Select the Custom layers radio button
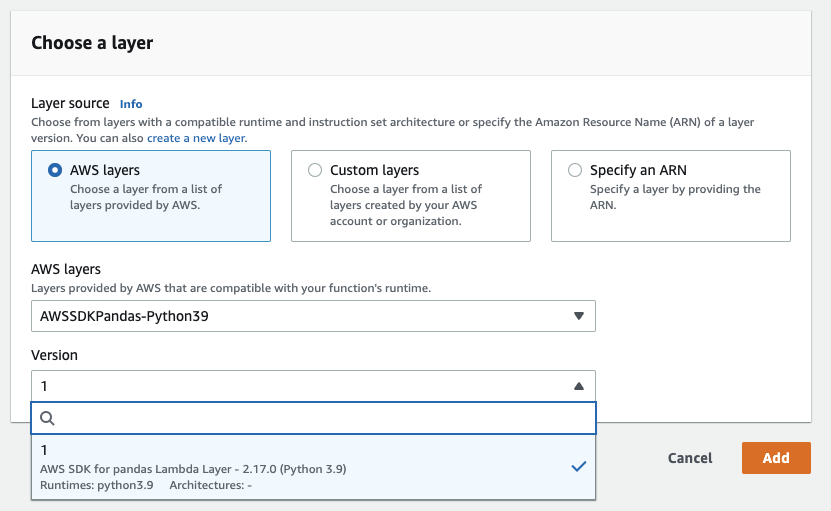Viewport: 831px width, 511px height. [315, 170]
